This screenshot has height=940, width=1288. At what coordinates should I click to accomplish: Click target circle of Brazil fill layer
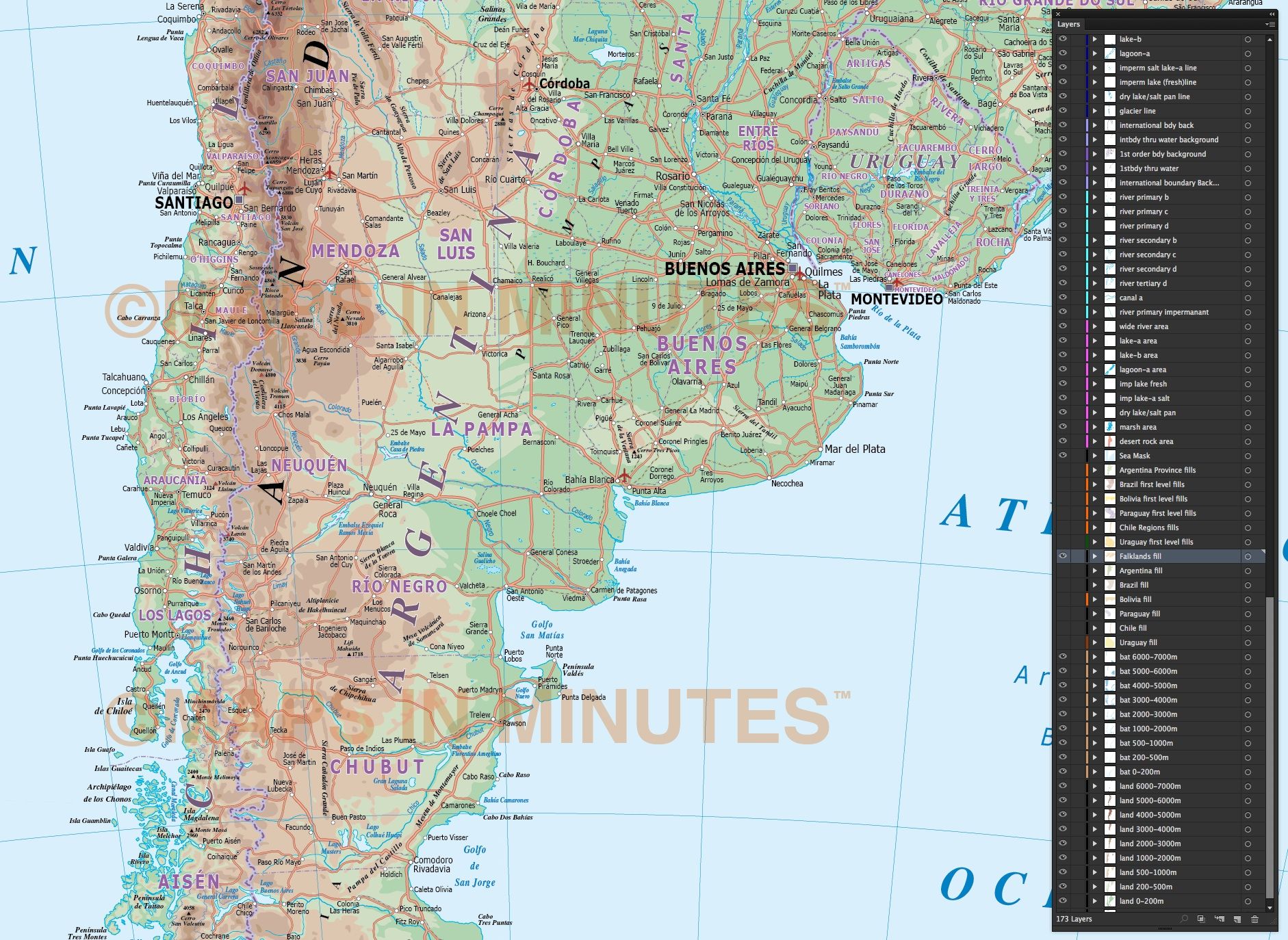point(1248,585)
